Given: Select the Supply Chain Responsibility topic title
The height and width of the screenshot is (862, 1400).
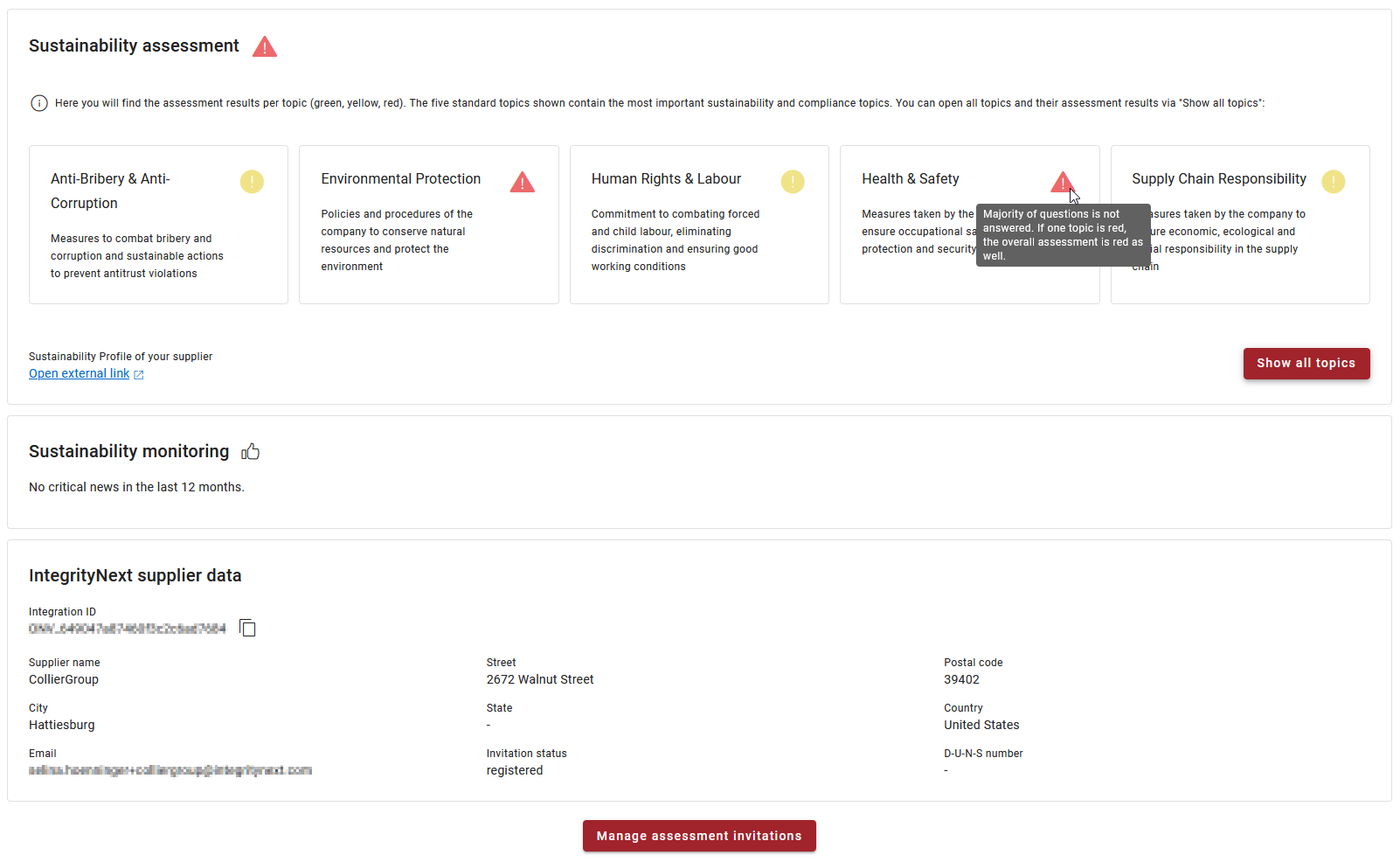Looking at the screenshot, I should click(1218, 178).
